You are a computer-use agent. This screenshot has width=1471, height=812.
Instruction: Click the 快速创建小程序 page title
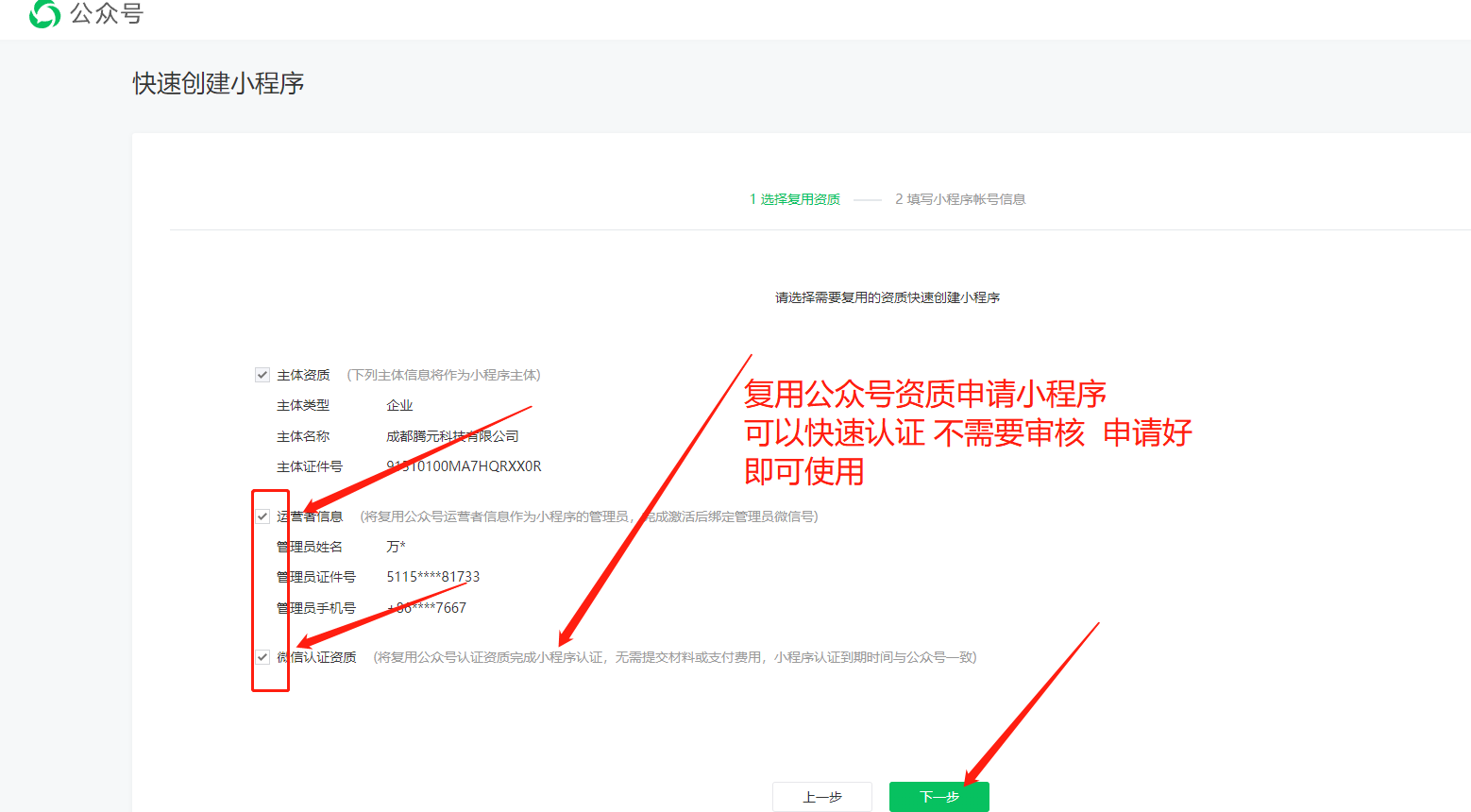[x=219, y=83]
